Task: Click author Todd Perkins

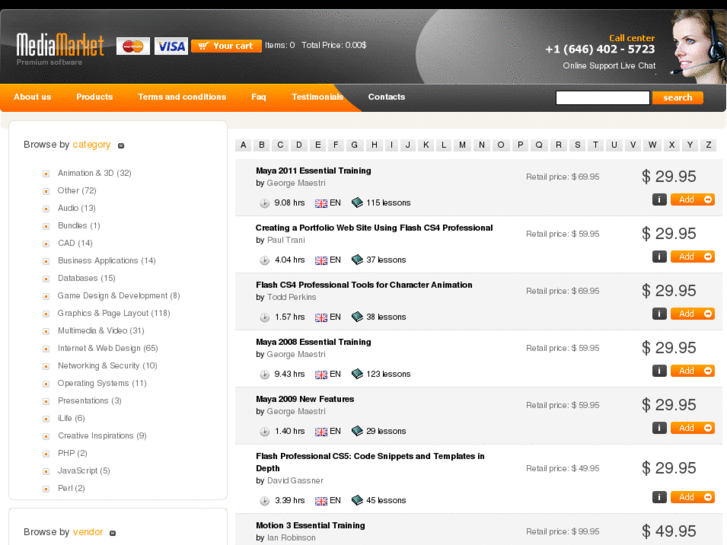Action: pyautogui.click(x=292, y=297)
